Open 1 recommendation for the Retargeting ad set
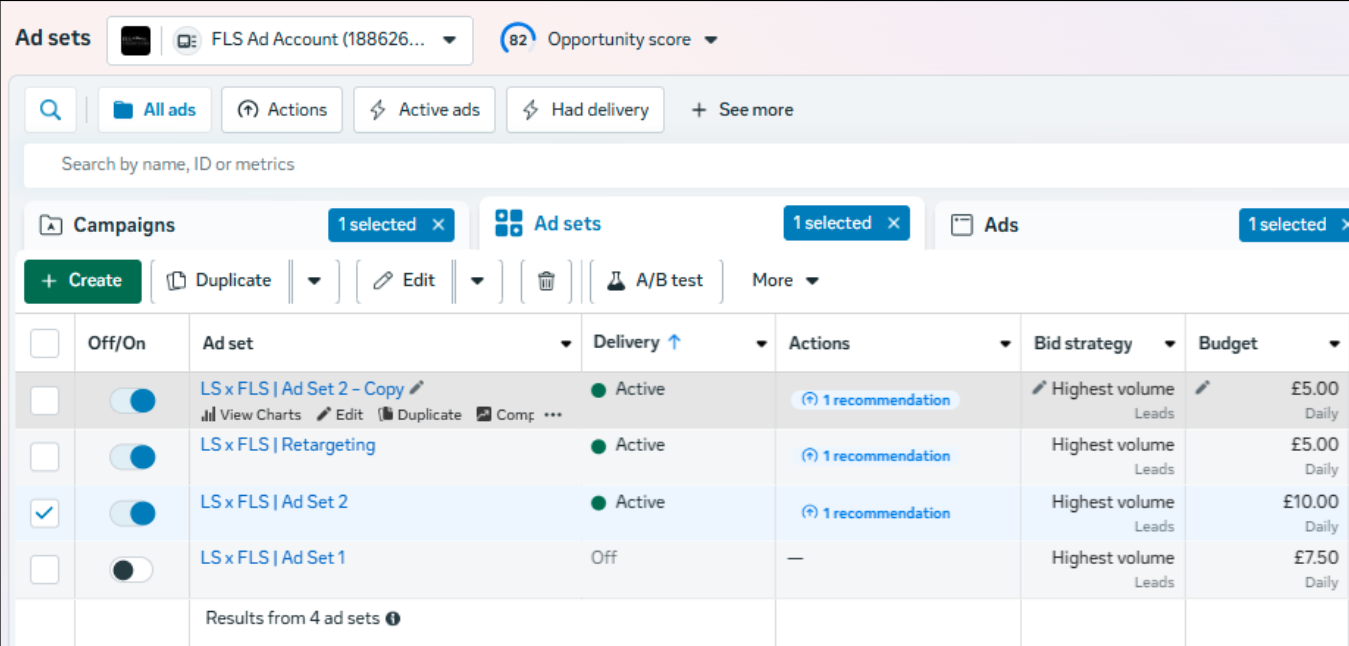The width and height of the screenshot is (1349, 646). tap(875, 456)
